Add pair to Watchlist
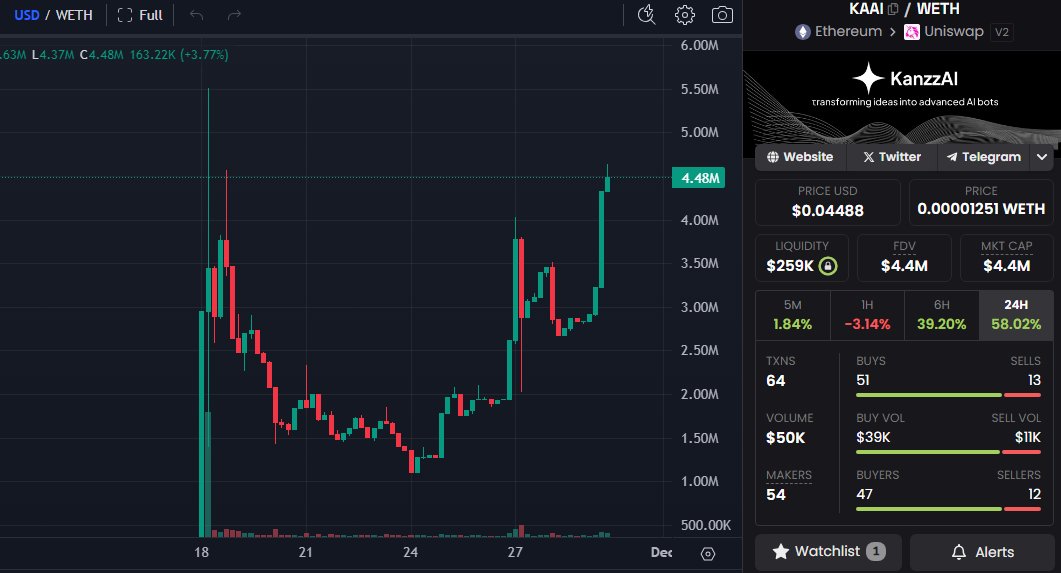This screenshot has width=1061, height=573. point(828,551)
